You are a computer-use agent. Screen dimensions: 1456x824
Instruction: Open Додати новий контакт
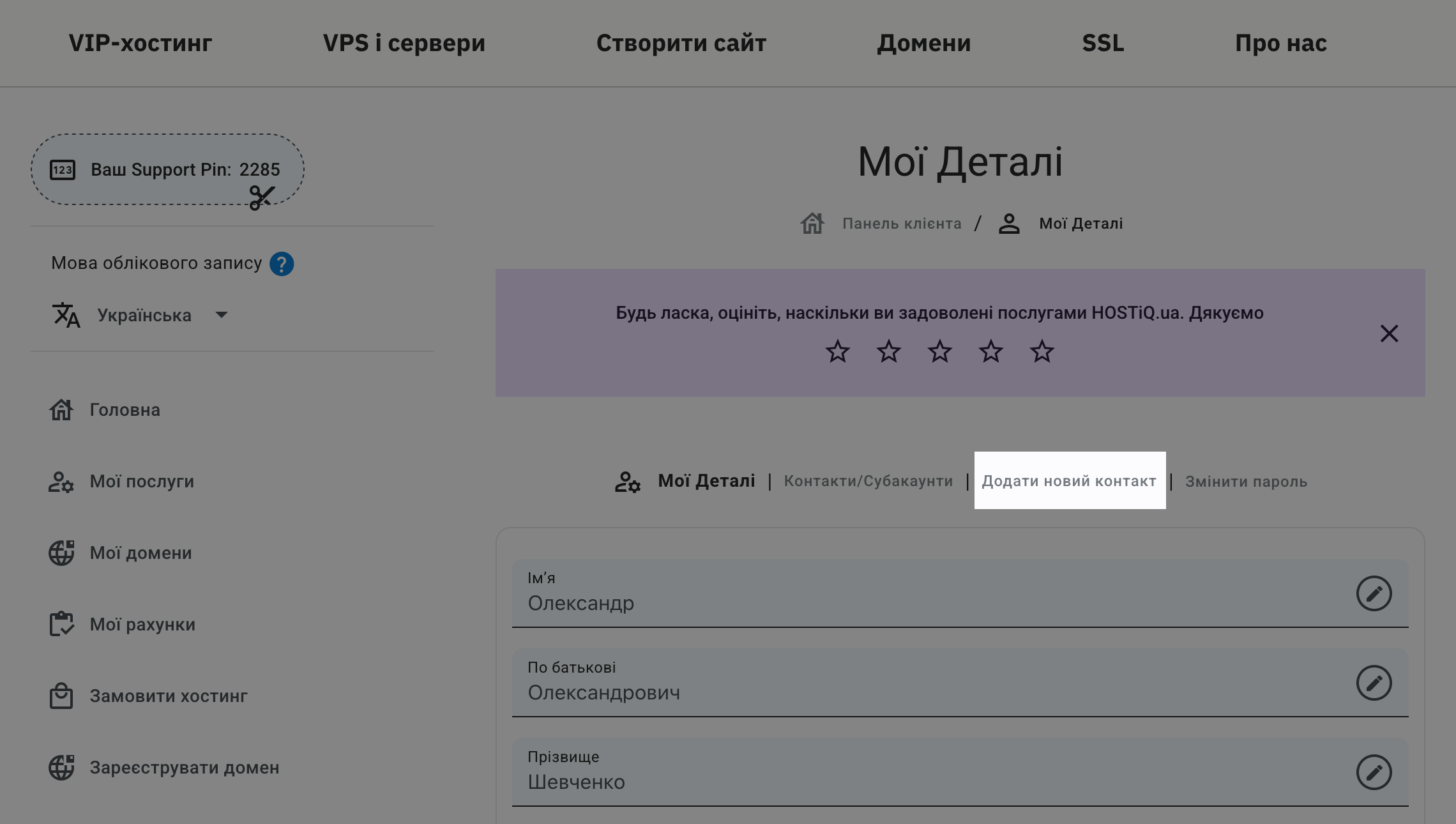[1068, 481]
